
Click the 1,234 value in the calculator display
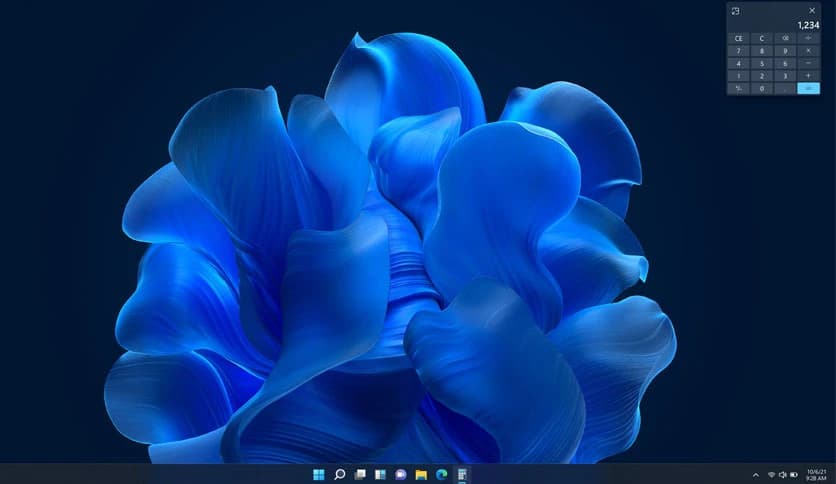pos(808,25)
